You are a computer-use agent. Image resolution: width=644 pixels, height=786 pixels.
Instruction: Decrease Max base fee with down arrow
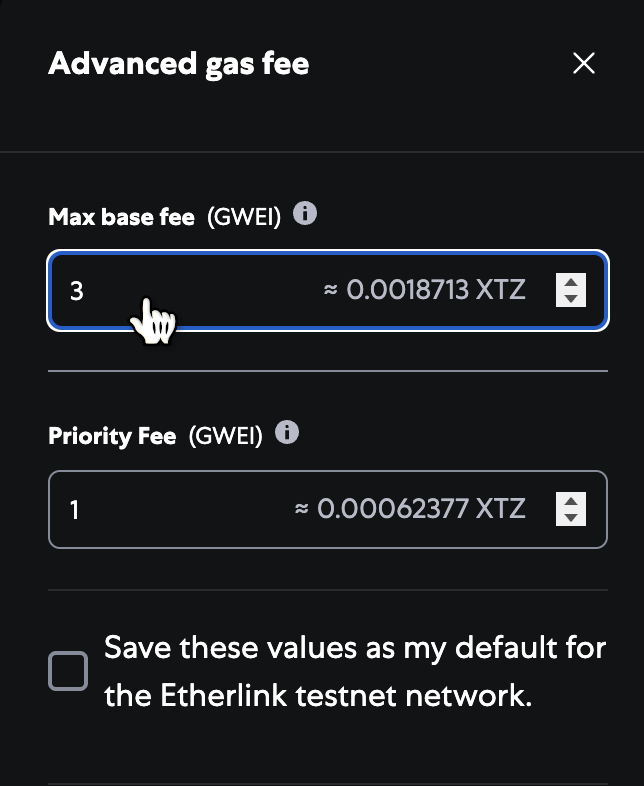point(570,298)
